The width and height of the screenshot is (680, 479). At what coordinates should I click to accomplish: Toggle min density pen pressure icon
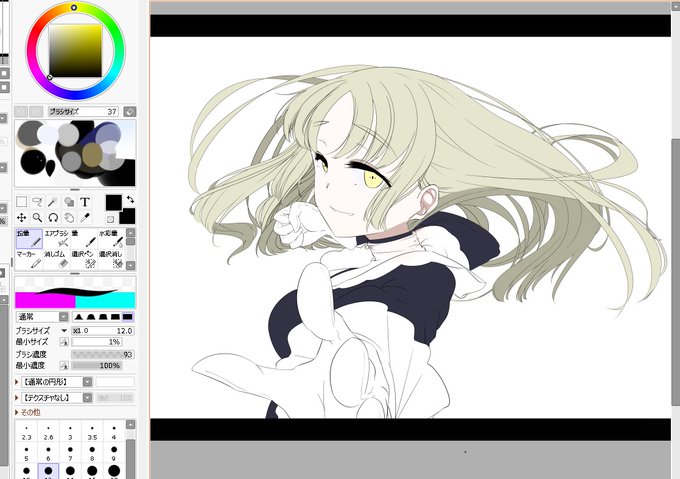pos(64,365)
